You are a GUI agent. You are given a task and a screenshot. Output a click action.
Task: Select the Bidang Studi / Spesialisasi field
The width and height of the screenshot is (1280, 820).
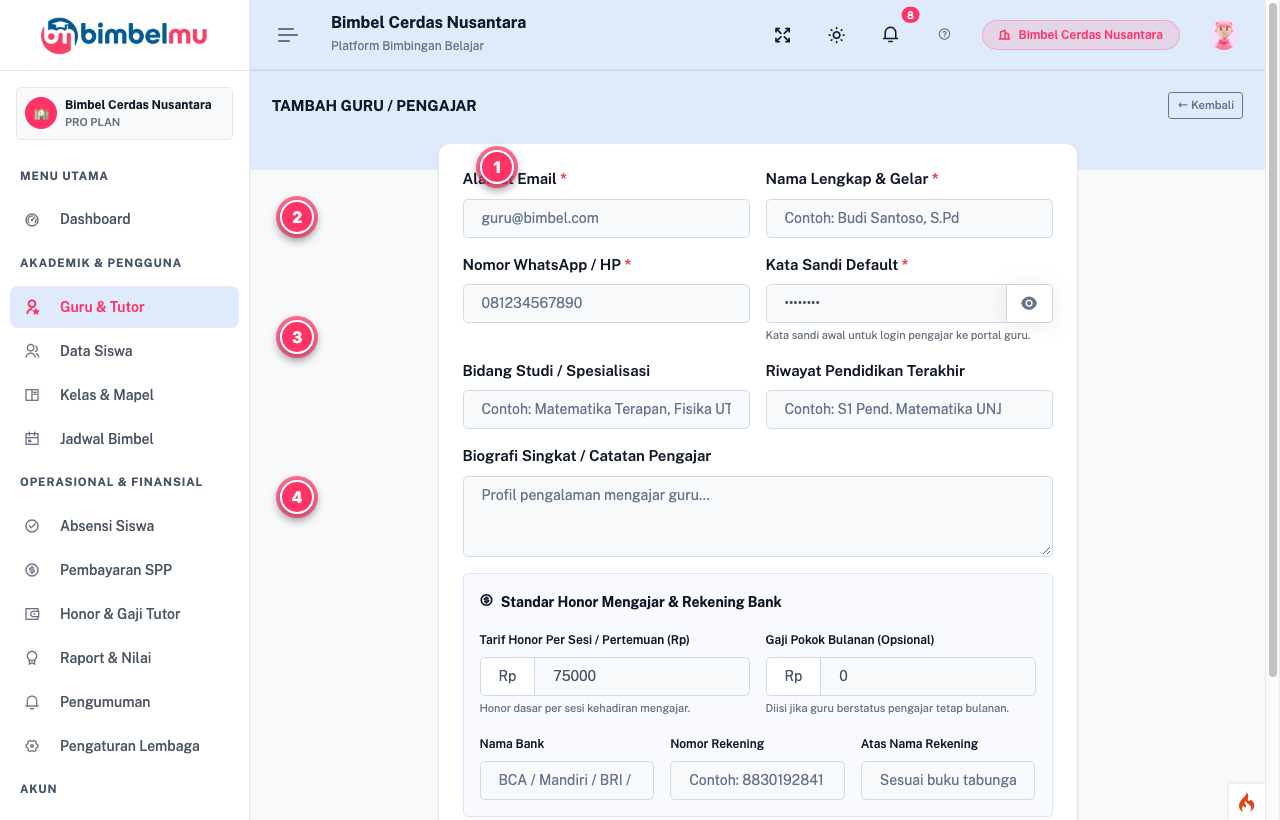[x=606, y=409]
